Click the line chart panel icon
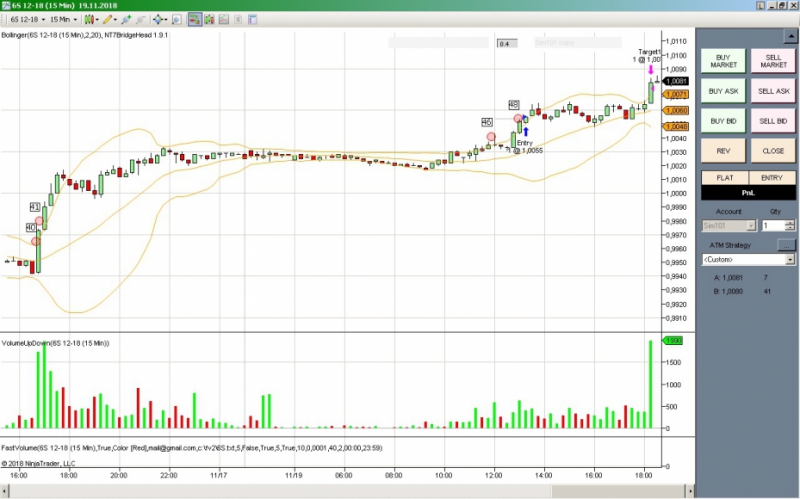This screenshot has width=800, height=499. tap(223, 19)
